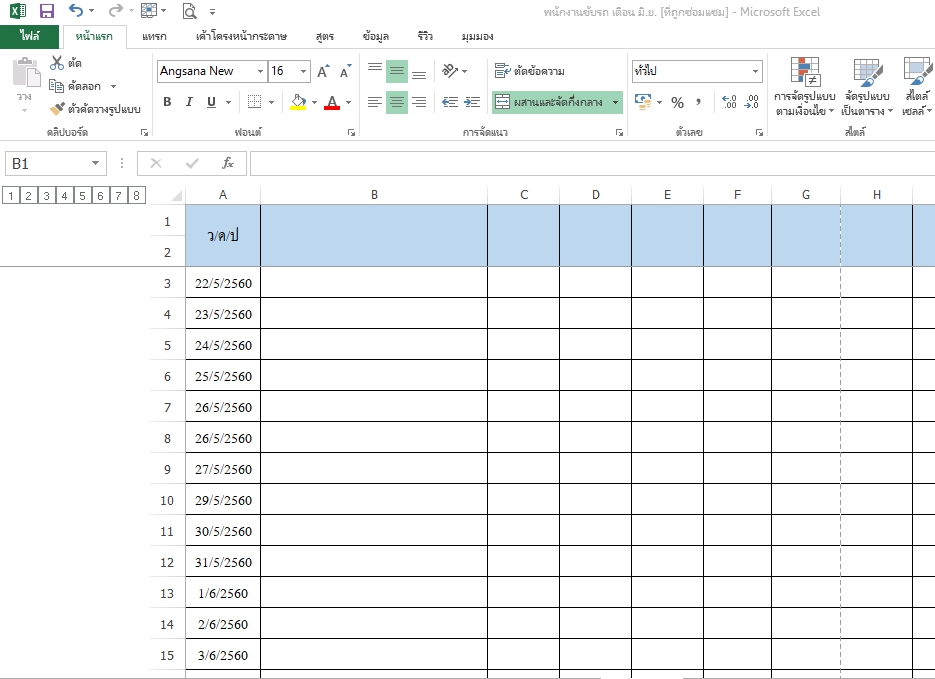935x679 pixels.
Task: Click the Copy icon
Action: [56, 86]
